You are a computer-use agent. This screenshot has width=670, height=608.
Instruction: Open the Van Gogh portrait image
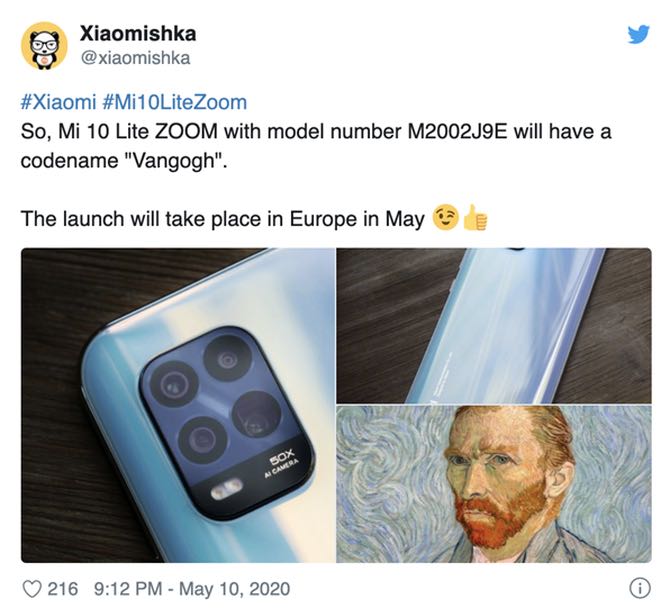click(x=494, y=484)
